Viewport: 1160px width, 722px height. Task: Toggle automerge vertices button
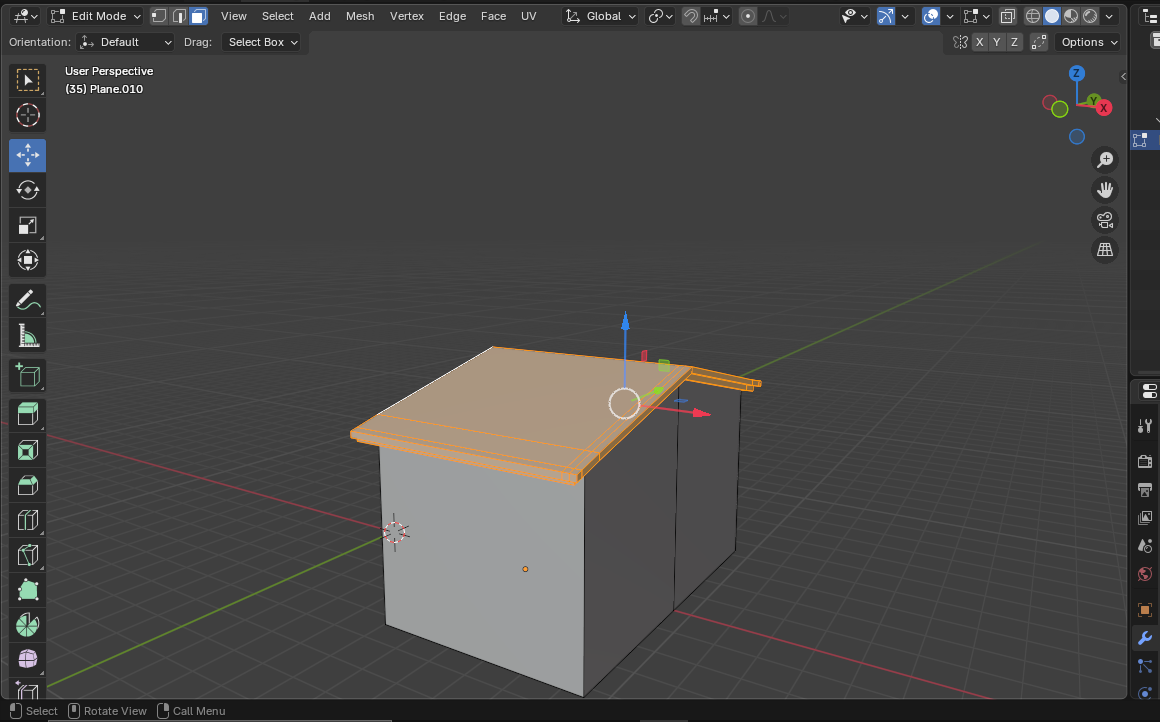pyautogui.click(x=1039, y=42)
